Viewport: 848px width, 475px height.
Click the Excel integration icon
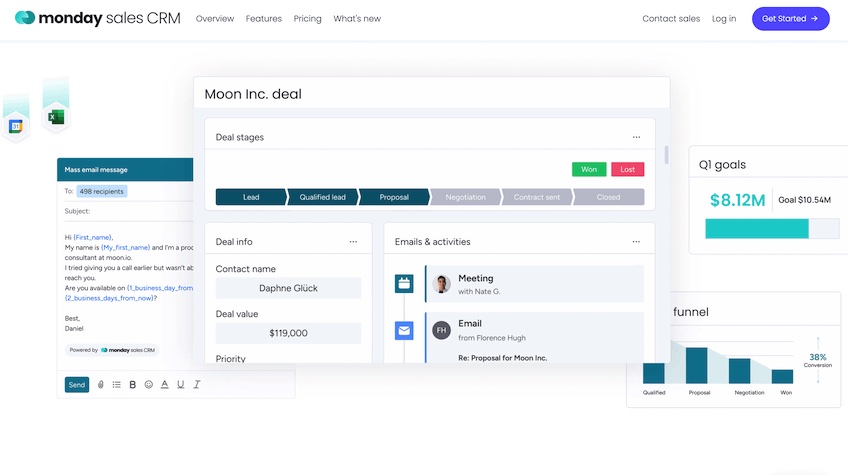coord(56,116)
